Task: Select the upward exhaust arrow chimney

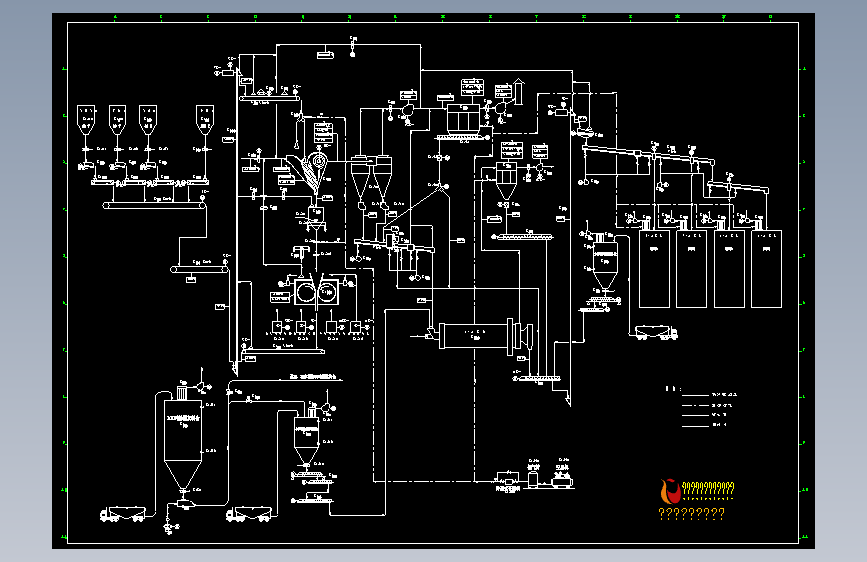Action: tap(518, 91)
